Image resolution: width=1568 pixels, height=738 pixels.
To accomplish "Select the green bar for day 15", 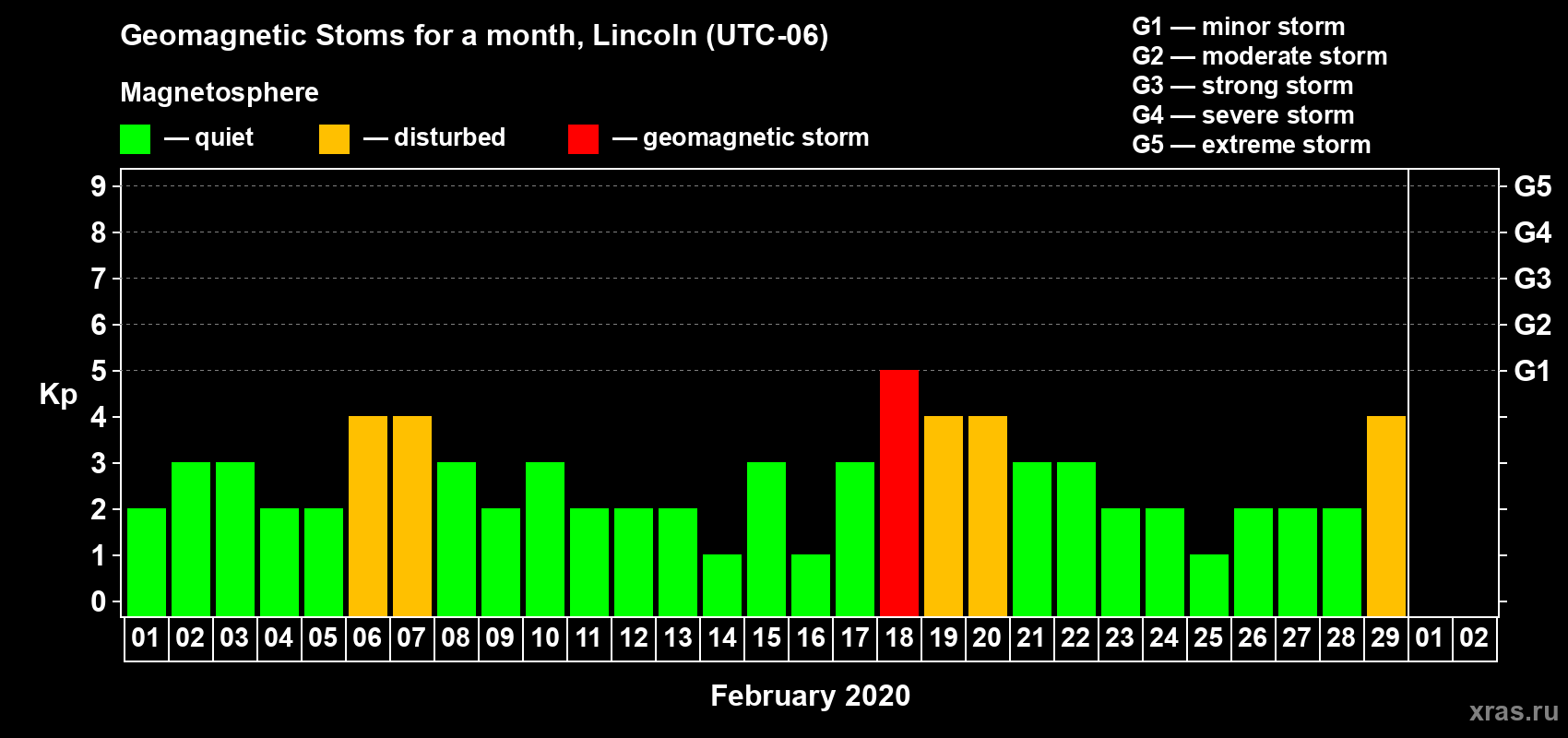I will 766,539.
